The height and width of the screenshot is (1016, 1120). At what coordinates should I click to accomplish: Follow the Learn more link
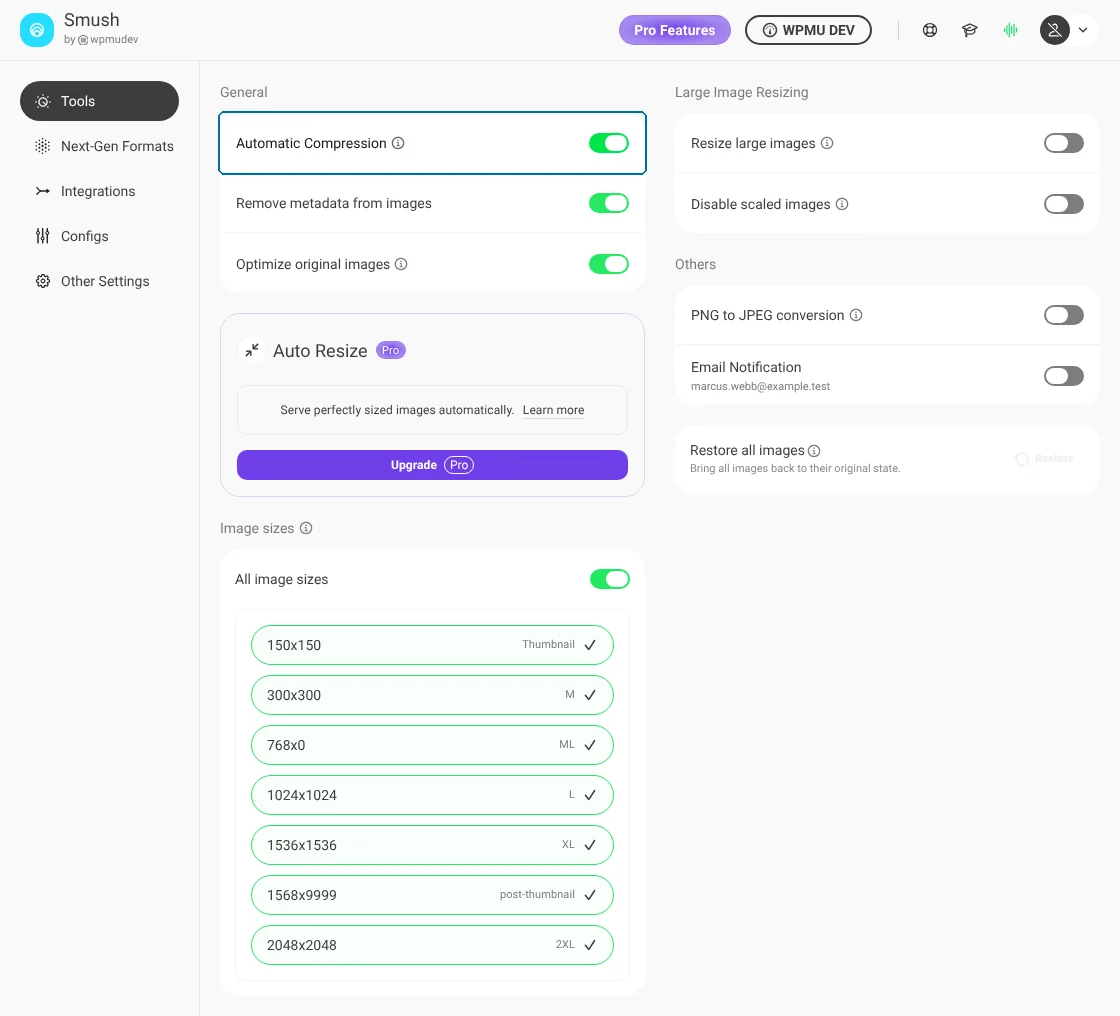tap(554, 410)
